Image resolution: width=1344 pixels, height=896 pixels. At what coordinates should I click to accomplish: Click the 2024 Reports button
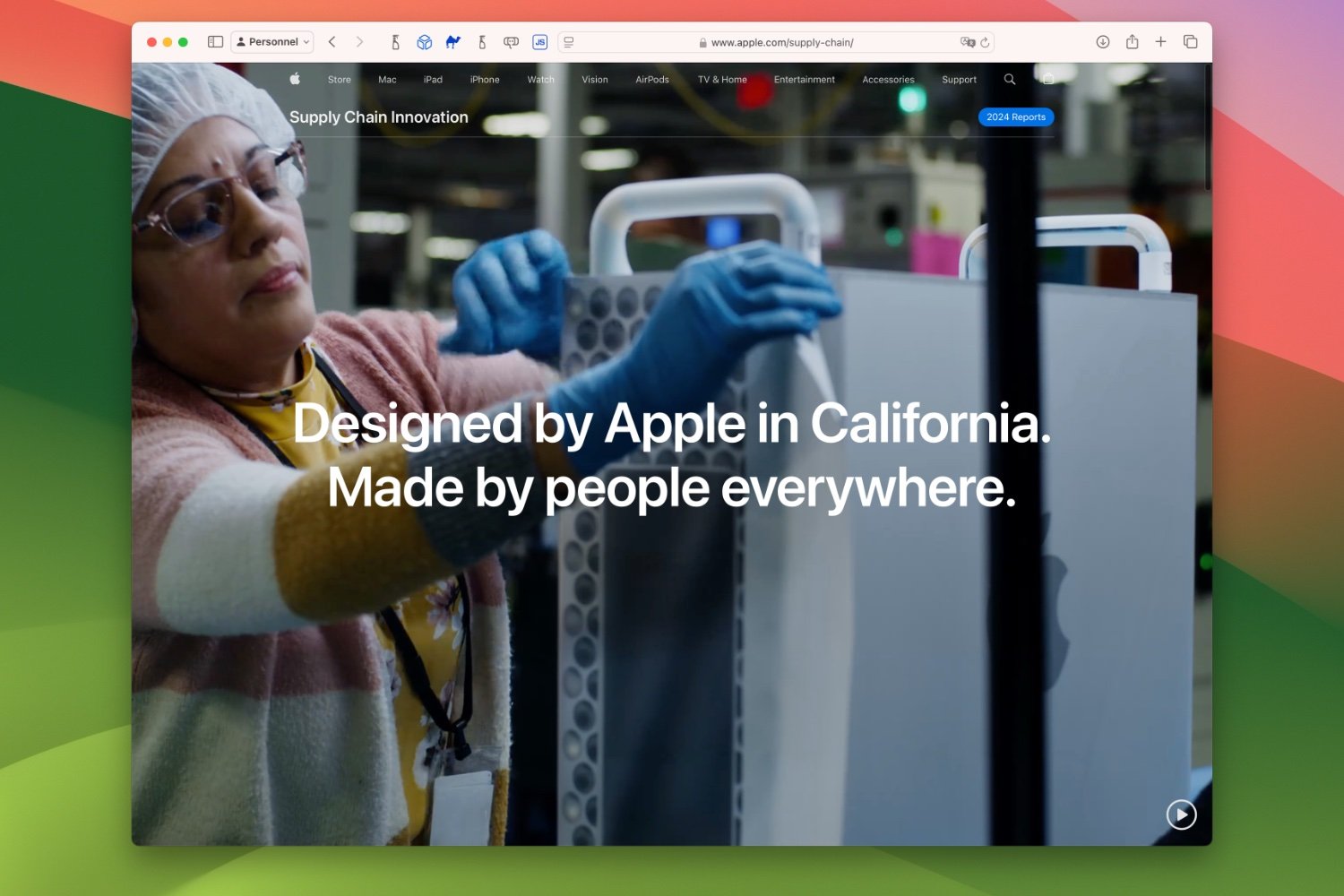[1016, 117]
